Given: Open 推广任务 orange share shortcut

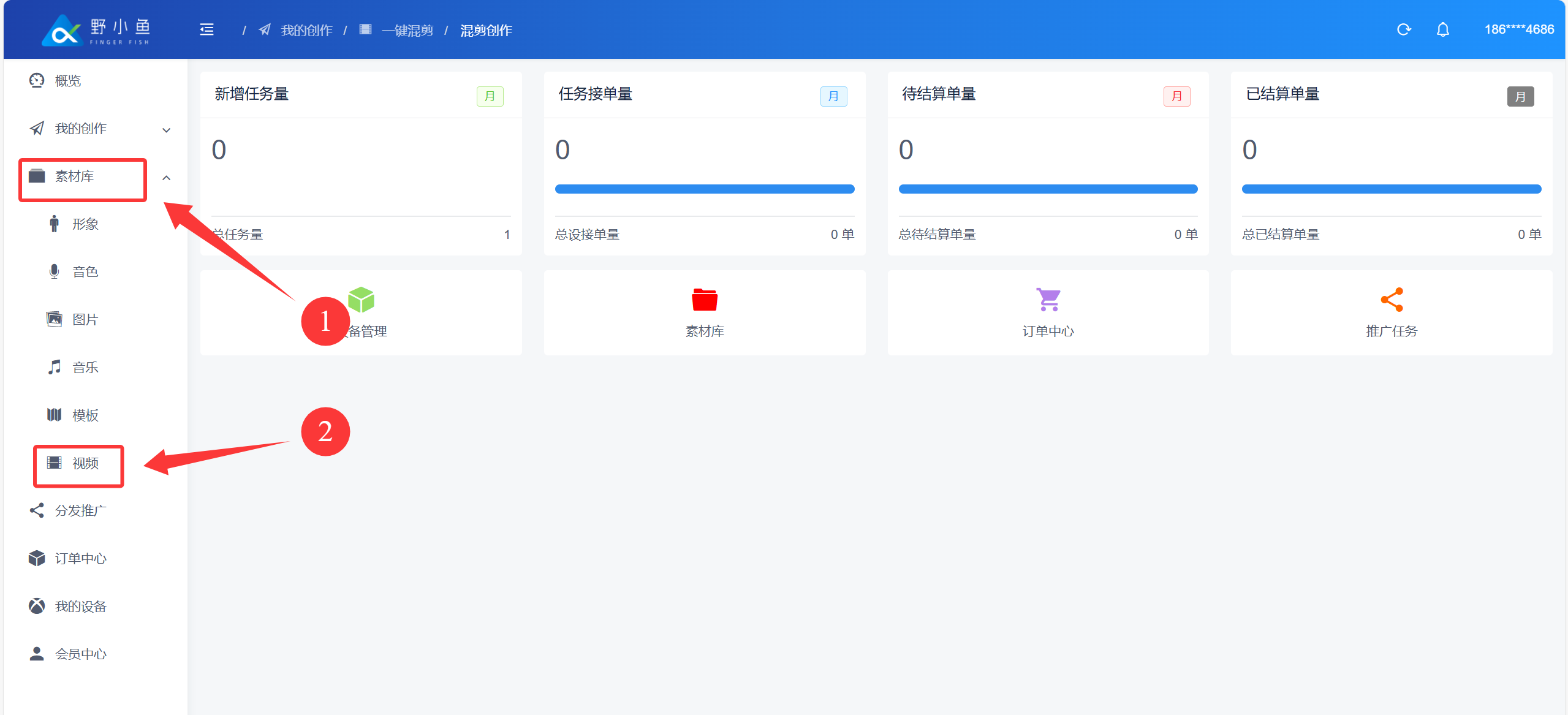Looking at the screenshot, I should point(1391,300).
